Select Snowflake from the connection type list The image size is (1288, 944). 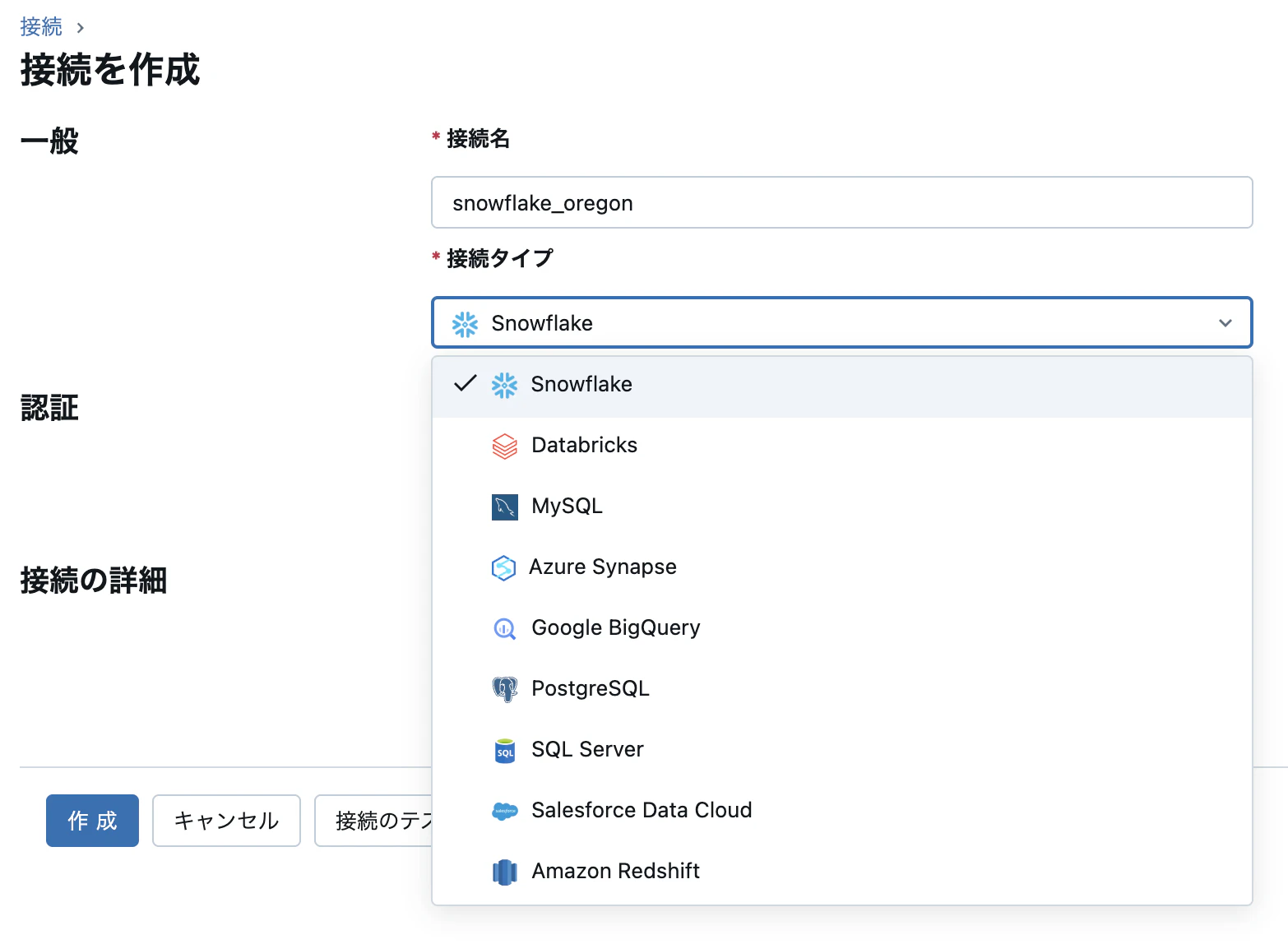(x=841, y=385)
